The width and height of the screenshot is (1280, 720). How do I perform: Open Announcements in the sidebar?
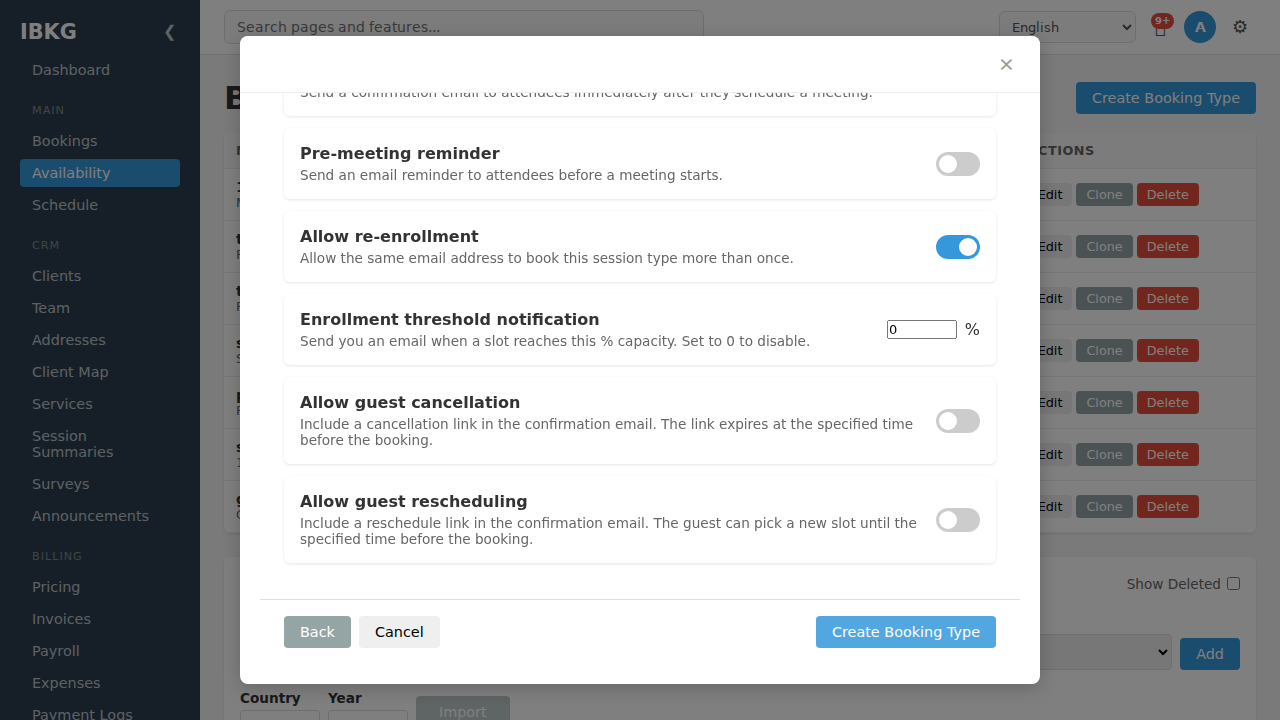click(x=100, y=516)
